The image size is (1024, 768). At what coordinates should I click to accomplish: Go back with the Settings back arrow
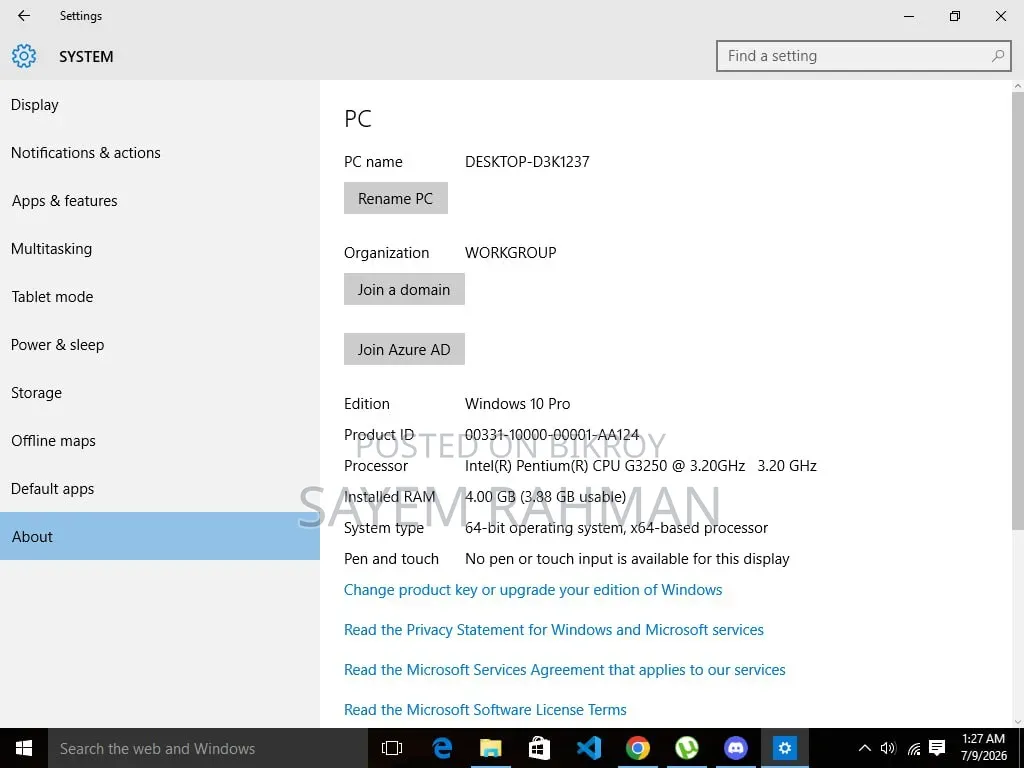click(x=24, y=16)
